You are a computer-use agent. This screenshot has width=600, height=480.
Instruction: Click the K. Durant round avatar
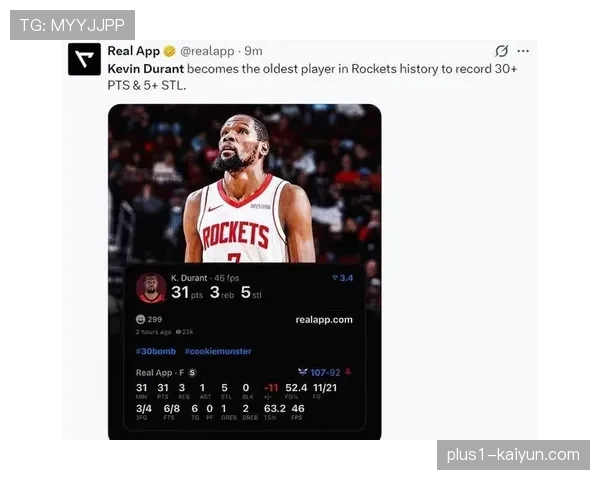click(x=152, y=288)
